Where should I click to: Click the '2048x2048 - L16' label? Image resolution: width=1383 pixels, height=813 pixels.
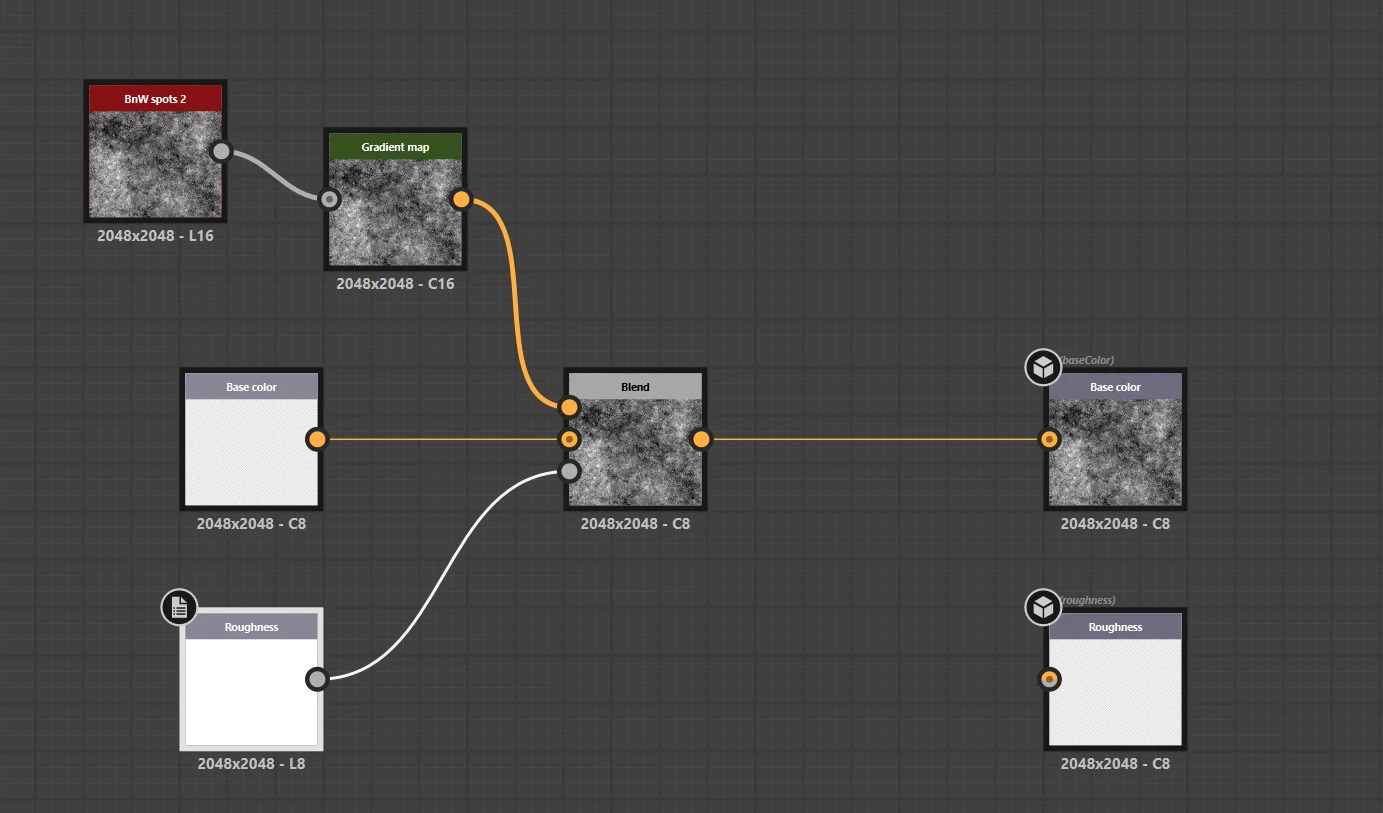155,237
